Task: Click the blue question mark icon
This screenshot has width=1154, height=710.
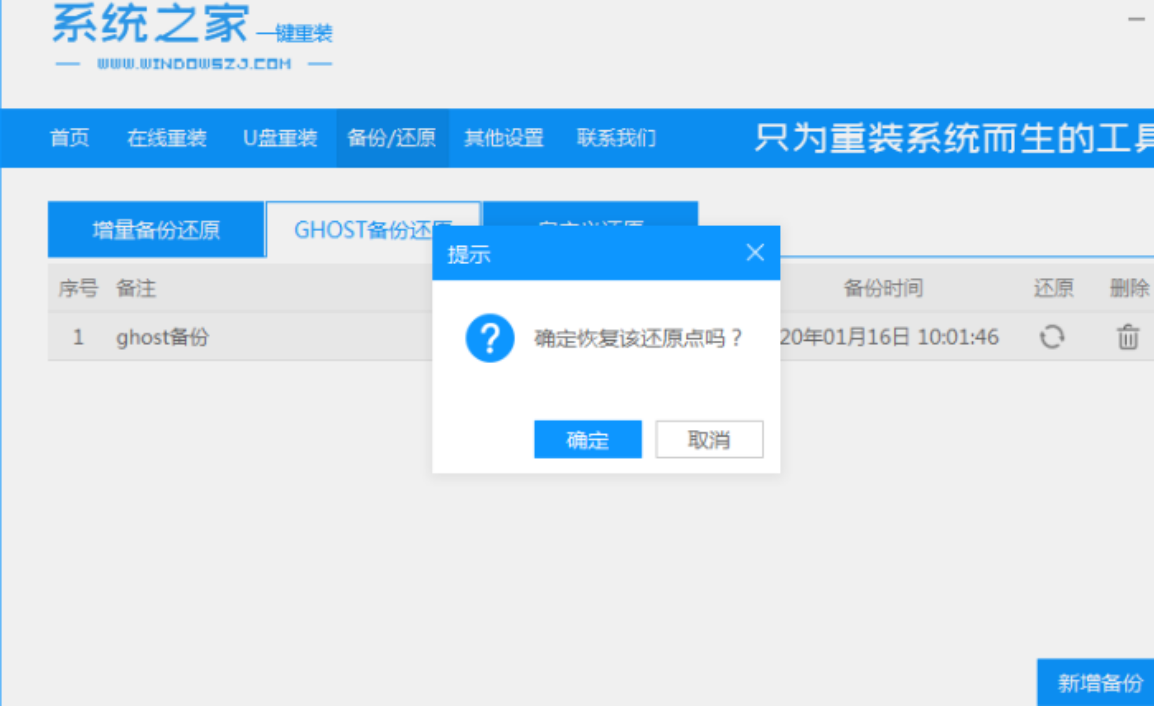Action: 490,338
